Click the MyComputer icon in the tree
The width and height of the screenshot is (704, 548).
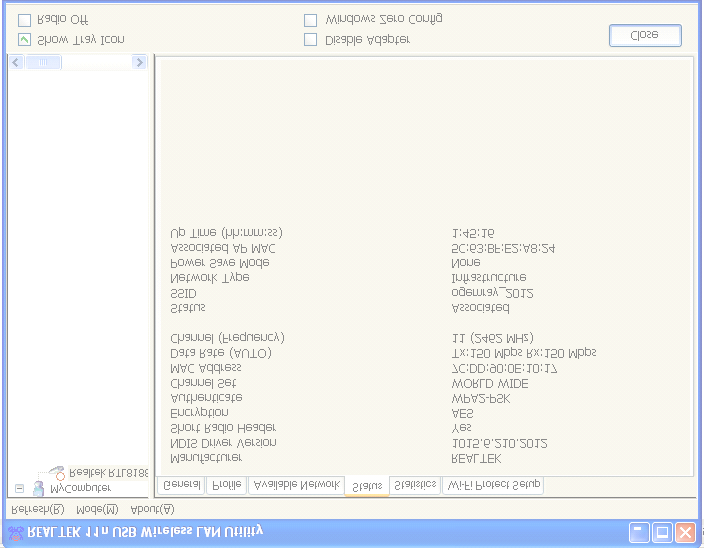click(39, 488)
